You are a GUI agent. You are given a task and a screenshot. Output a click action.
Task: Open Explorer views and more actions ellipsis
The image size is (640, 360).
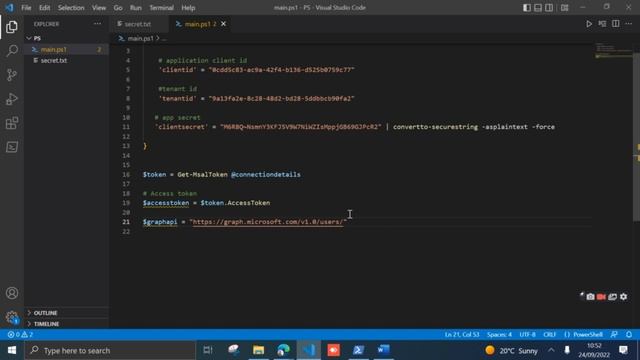(x=98, y=24)
